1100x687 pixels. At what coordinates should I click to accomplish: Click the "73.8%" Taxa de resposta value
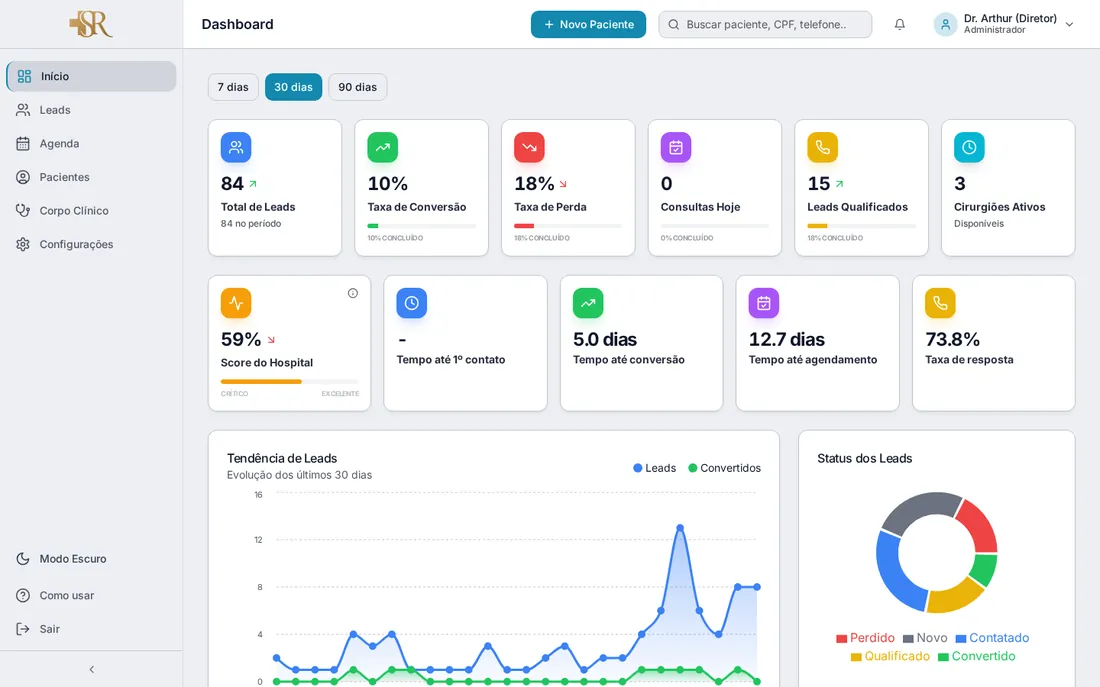(x=953, y=340)
